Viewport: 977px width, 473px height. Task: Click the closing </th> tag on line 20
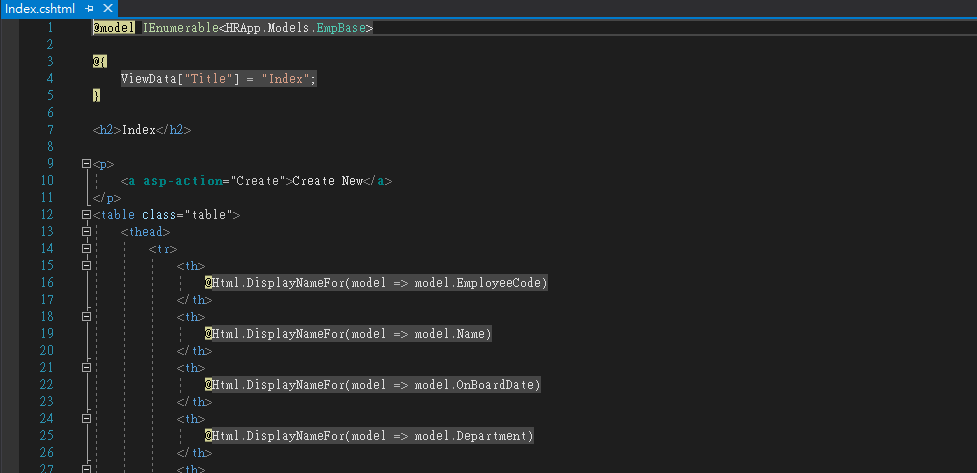(194, 351)
